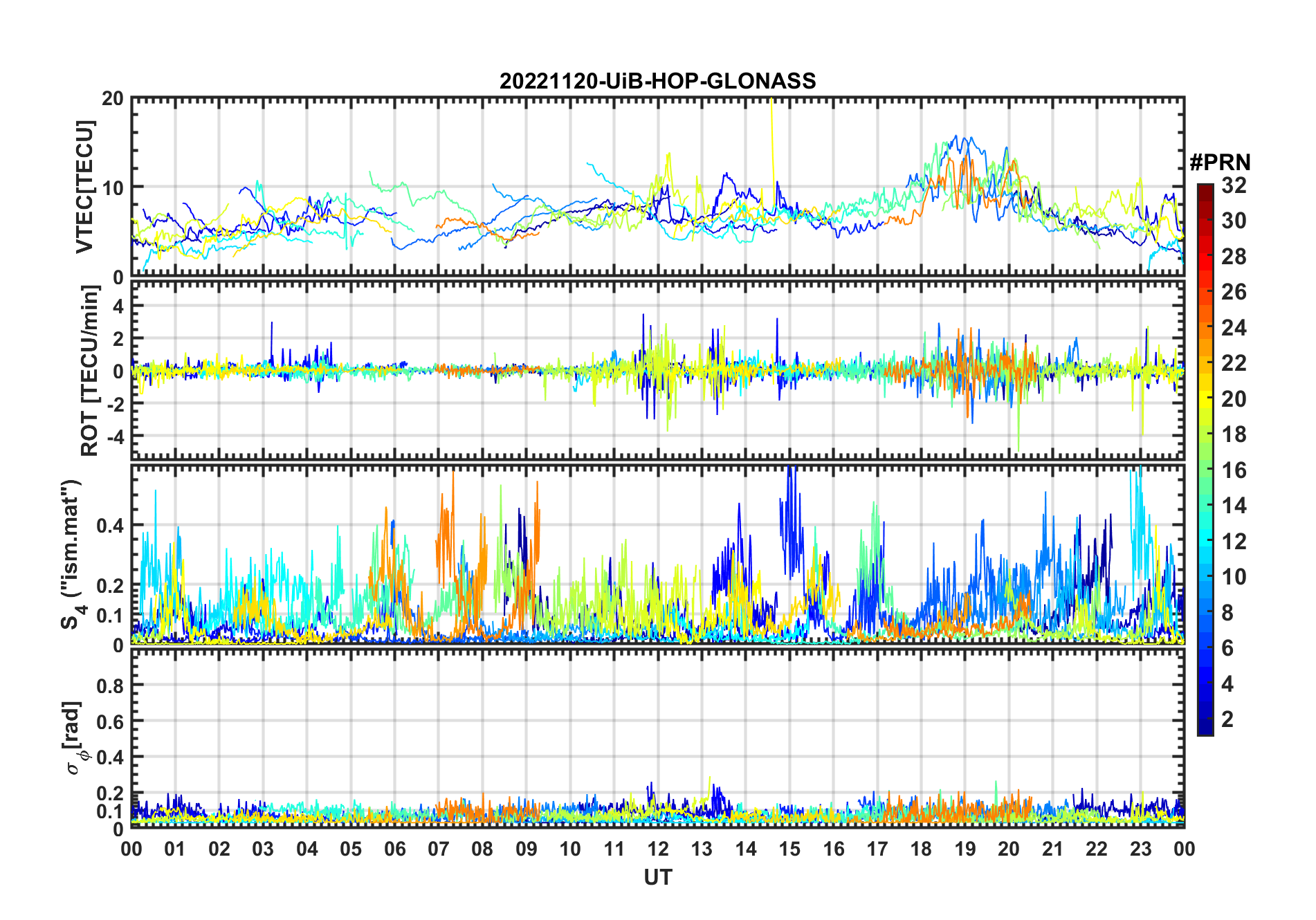Click the PRN rainbow colorbar
1316x920 pixels.
tap(1205, 459)
